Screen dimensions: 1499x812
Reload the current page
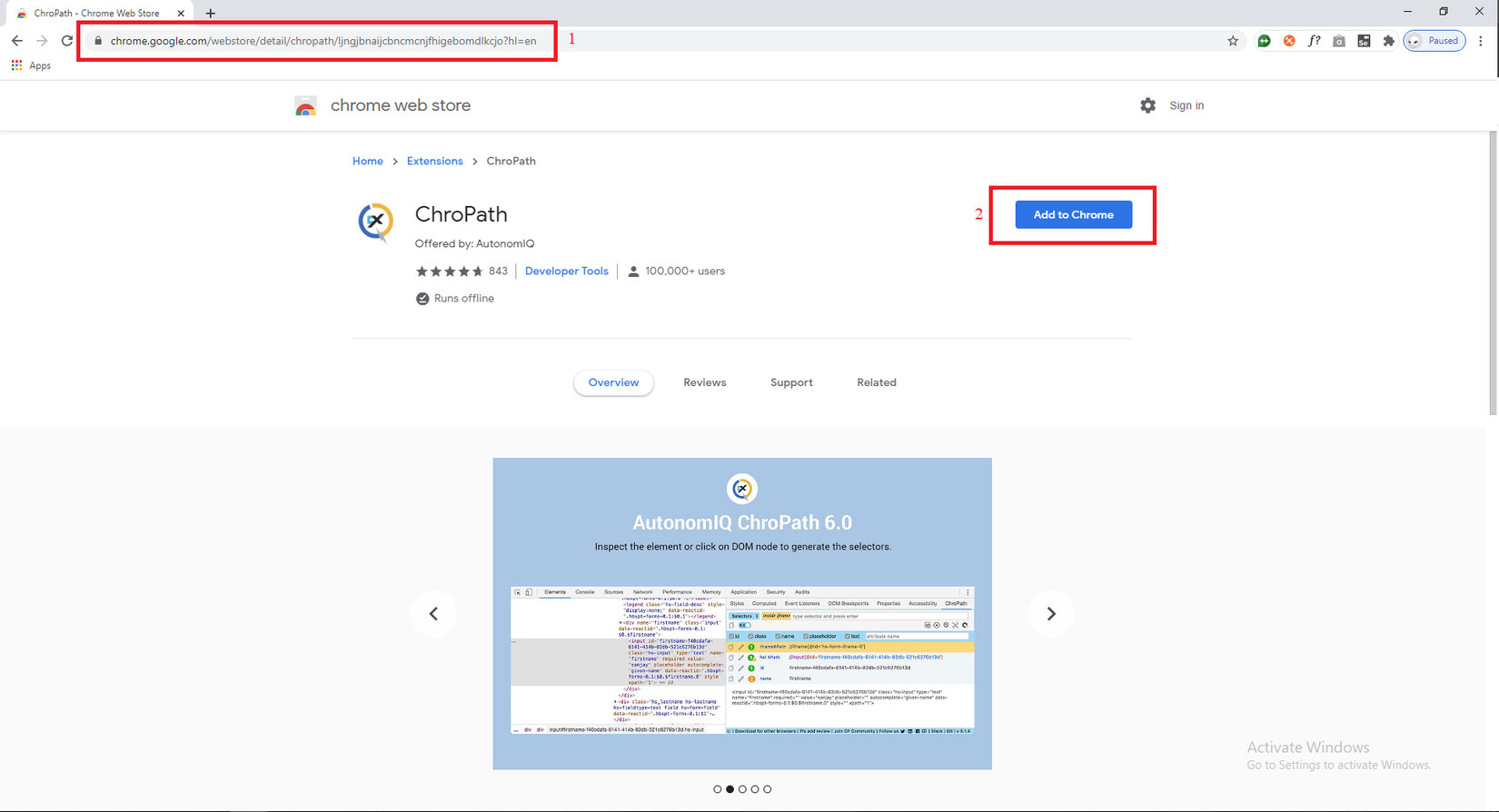pos(67,41)
